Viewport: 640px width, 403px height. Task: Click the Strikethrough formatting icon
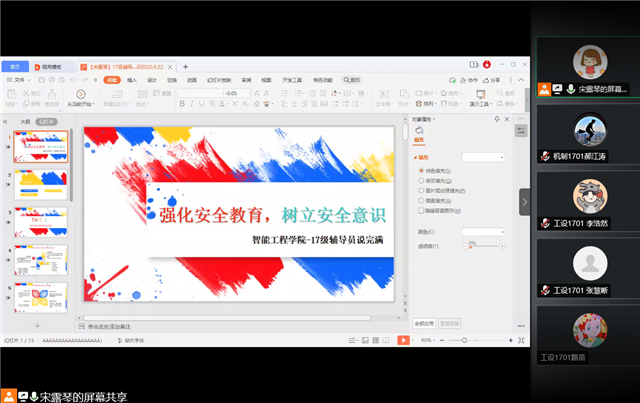pyautogui.click(x=212, y=104)
